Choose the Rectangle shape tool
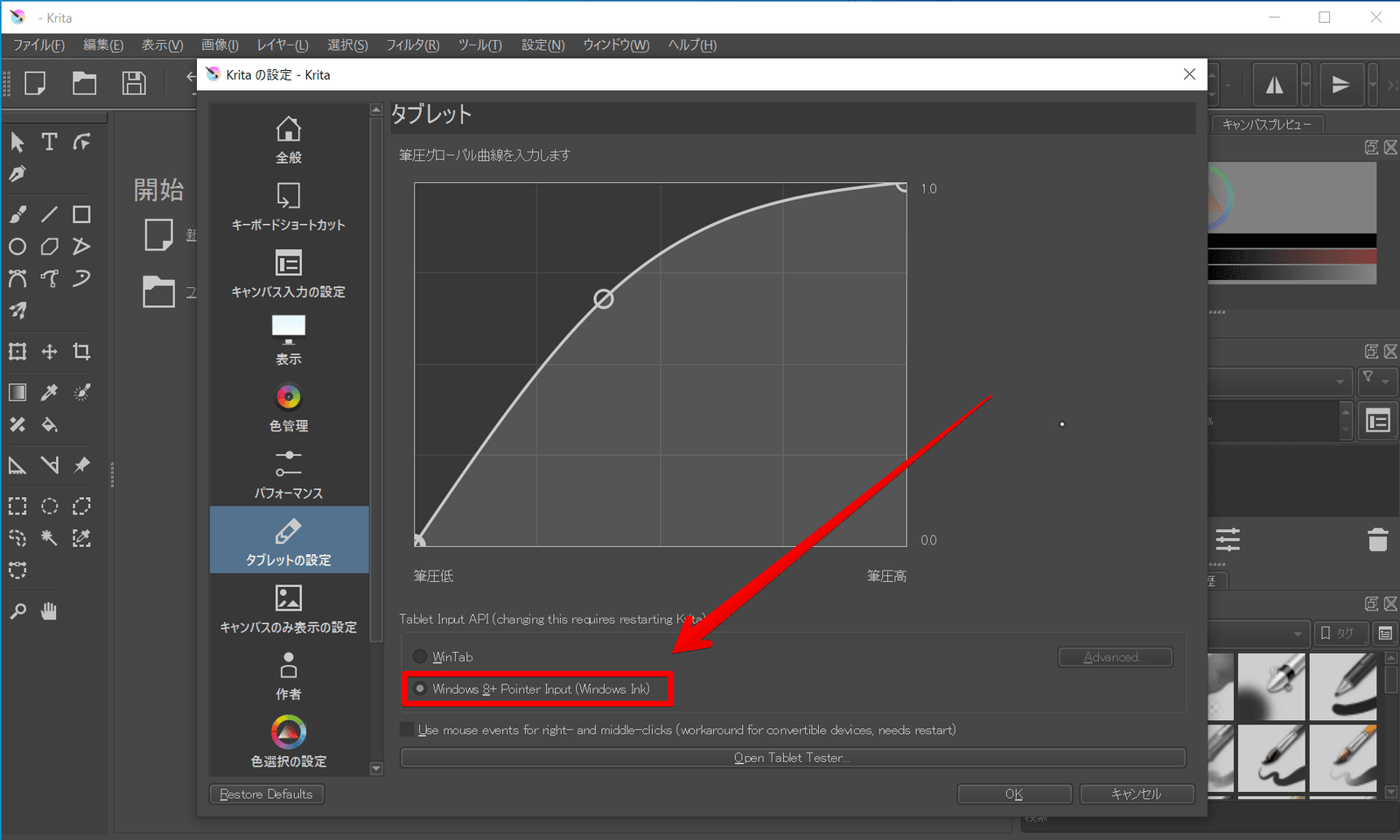This screenshot has height=840, width=1400. click(81, 214)
